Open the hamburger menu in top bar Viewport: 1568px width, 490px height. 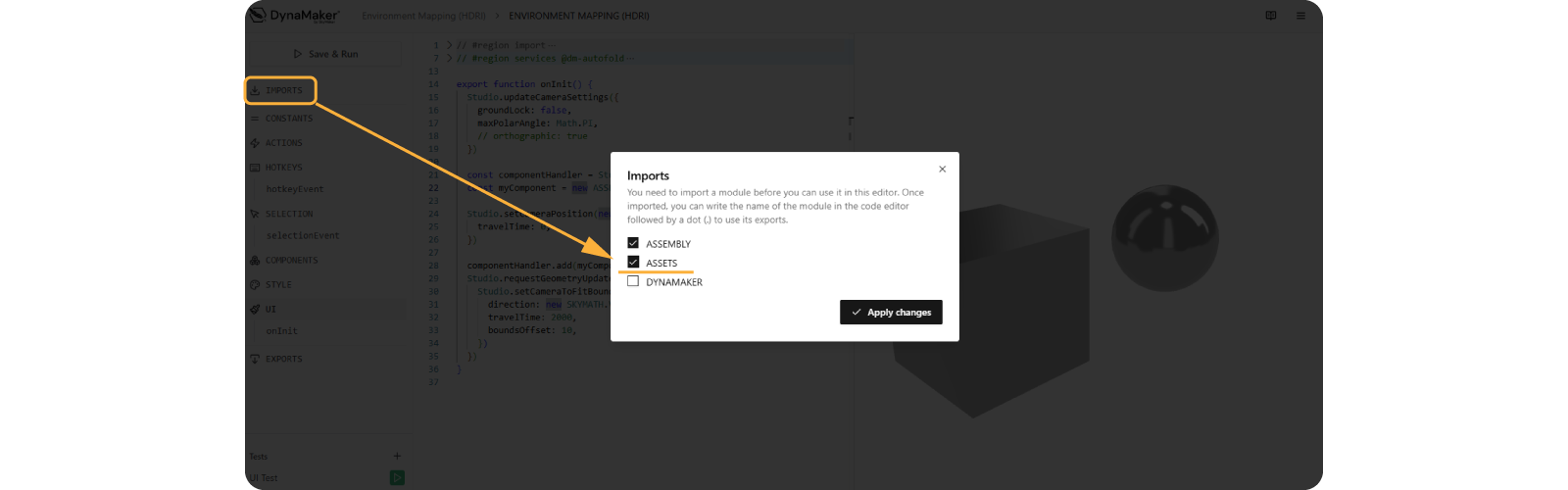click(x=1300, y=16)
